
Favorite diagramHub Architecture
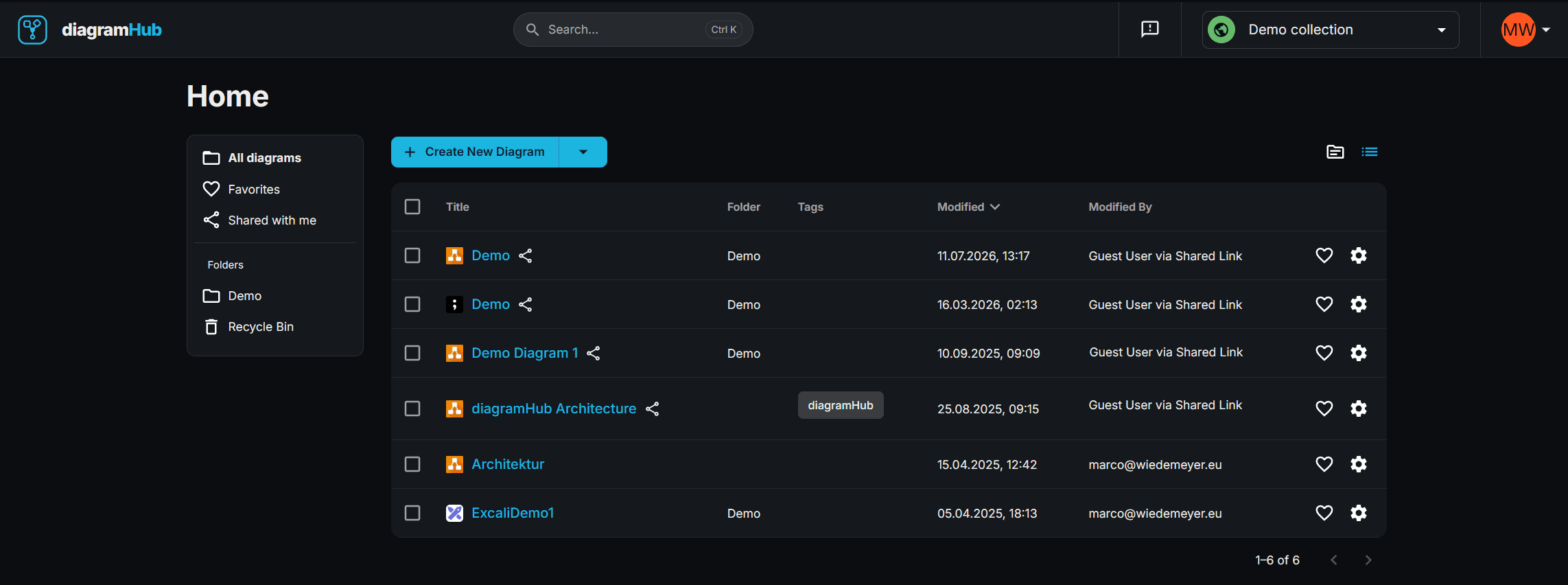(x=1324, y=409)
